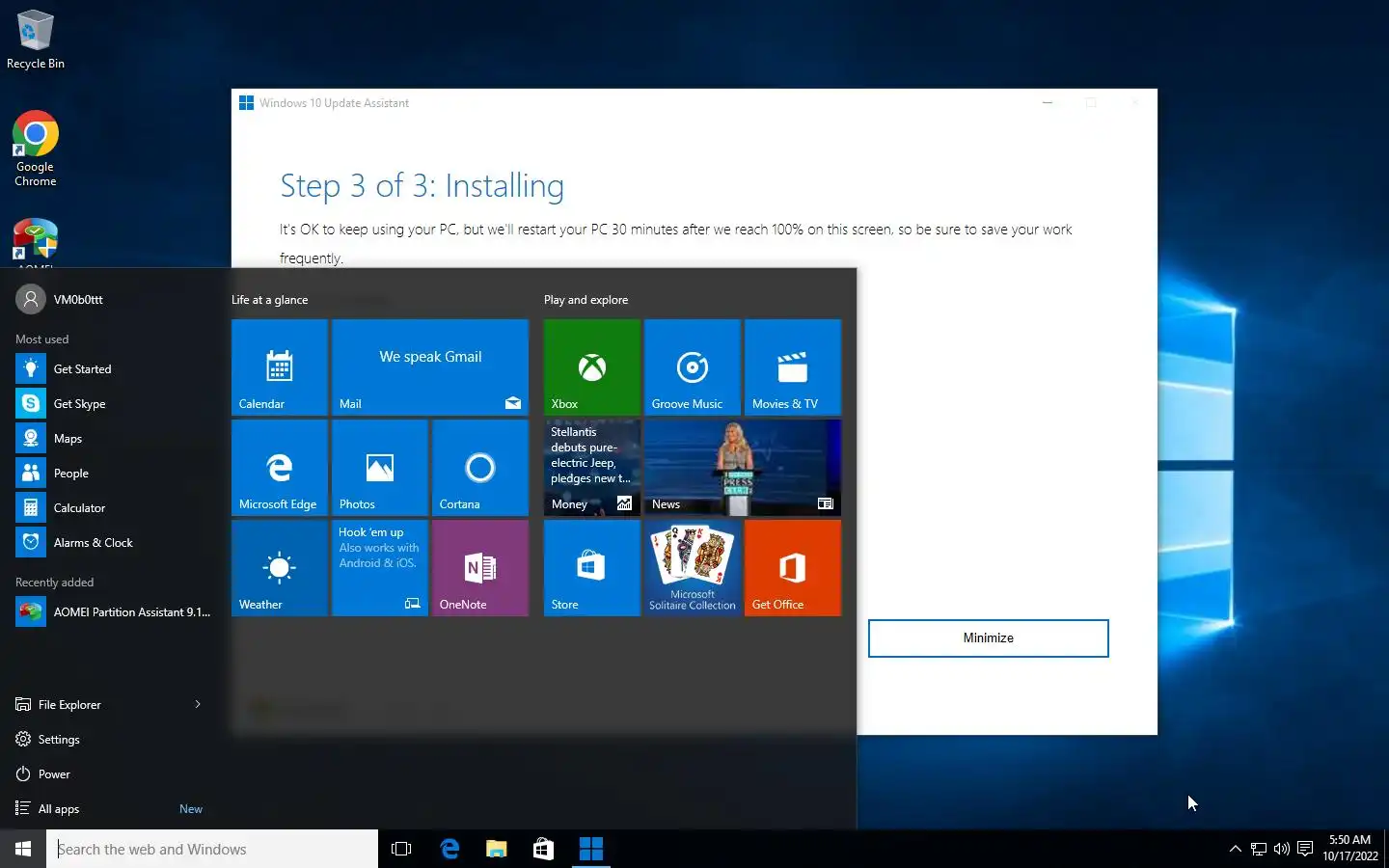Click the Start button
The image size is (1389, 868).
click(x=23, y=849)
